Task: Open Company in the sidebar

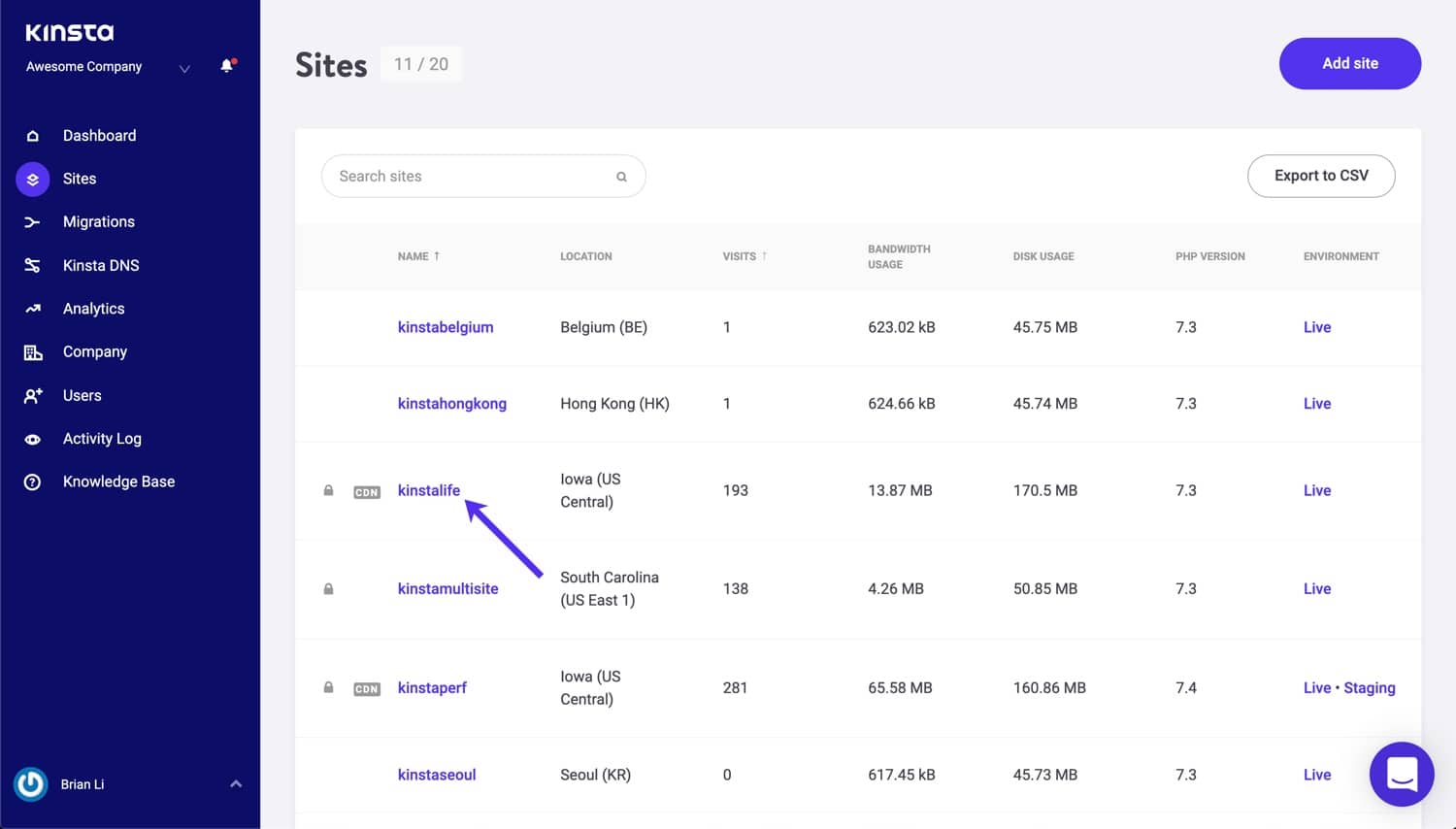Action: (95, 352)
